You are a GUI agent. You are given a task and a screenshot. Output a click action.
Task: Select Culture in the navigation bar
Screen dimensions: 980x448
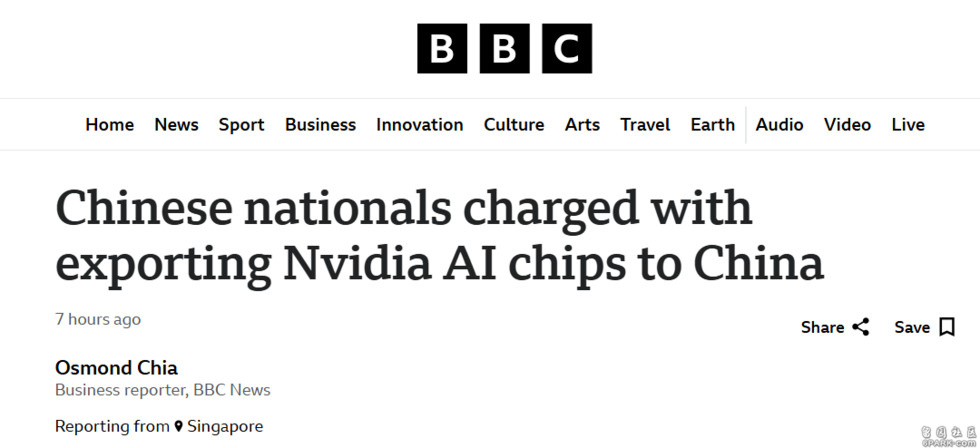[x=514, y=125]
